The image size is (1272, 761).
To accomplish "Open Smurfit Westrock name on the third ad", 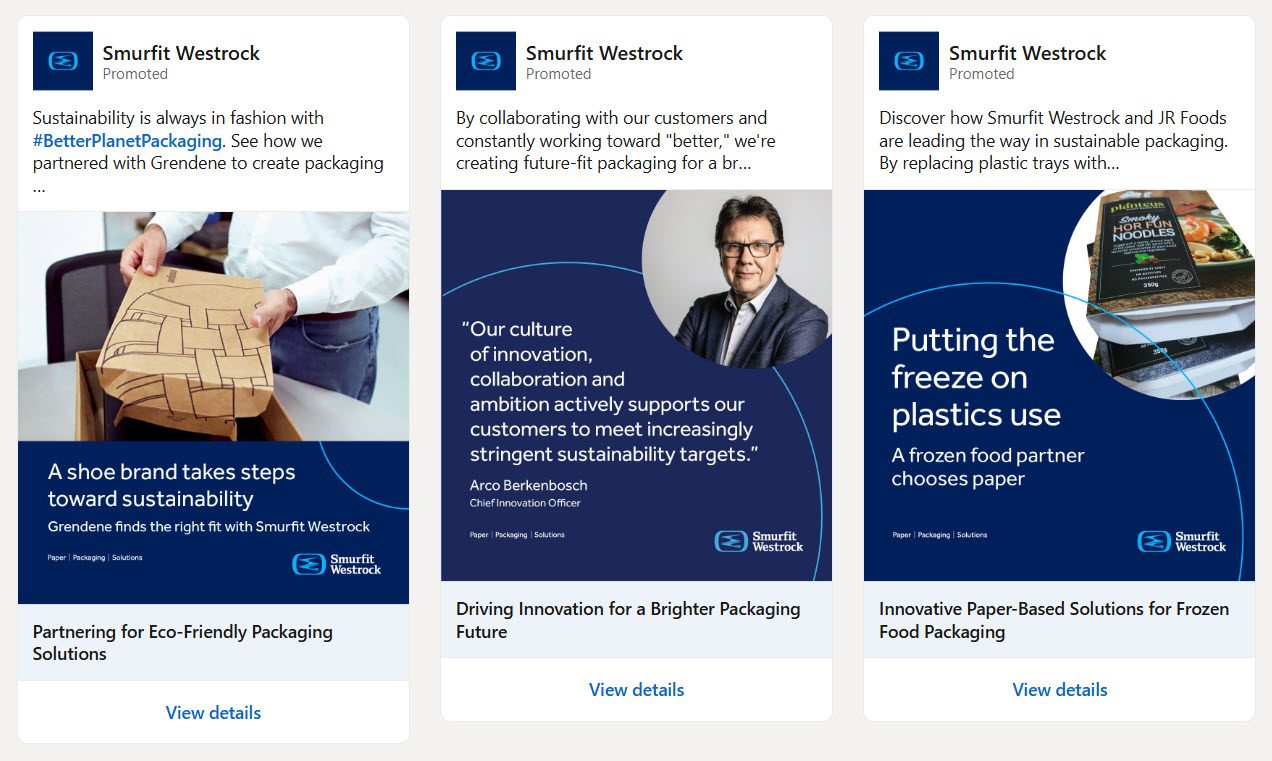I will click(1027, 53).
